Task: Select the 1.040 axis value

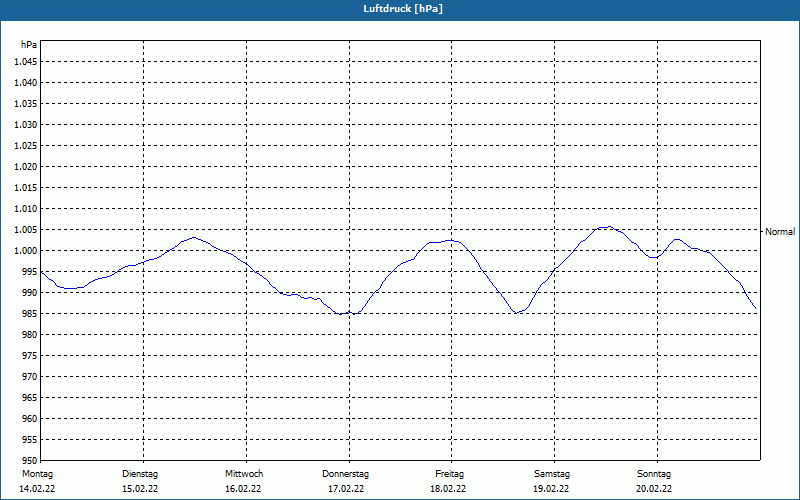Action: click(26, 83)
